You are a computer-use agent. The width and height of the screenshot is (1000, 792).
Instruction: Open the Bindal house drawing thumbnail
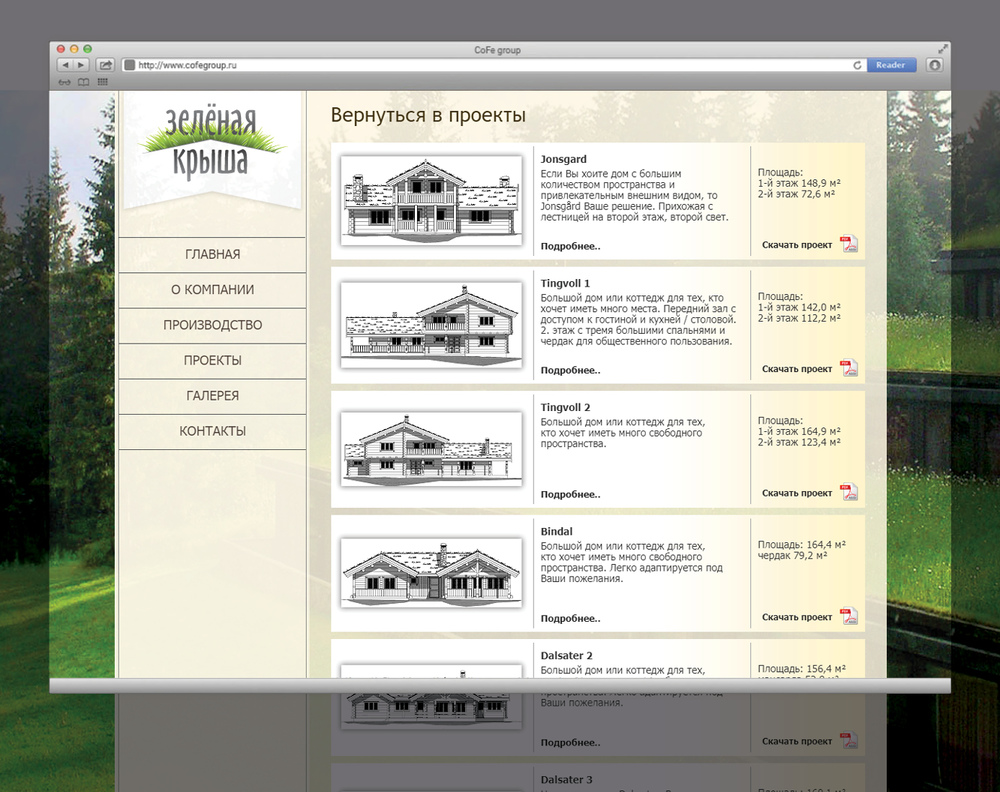pyautogui.click(x=432, y=573)
